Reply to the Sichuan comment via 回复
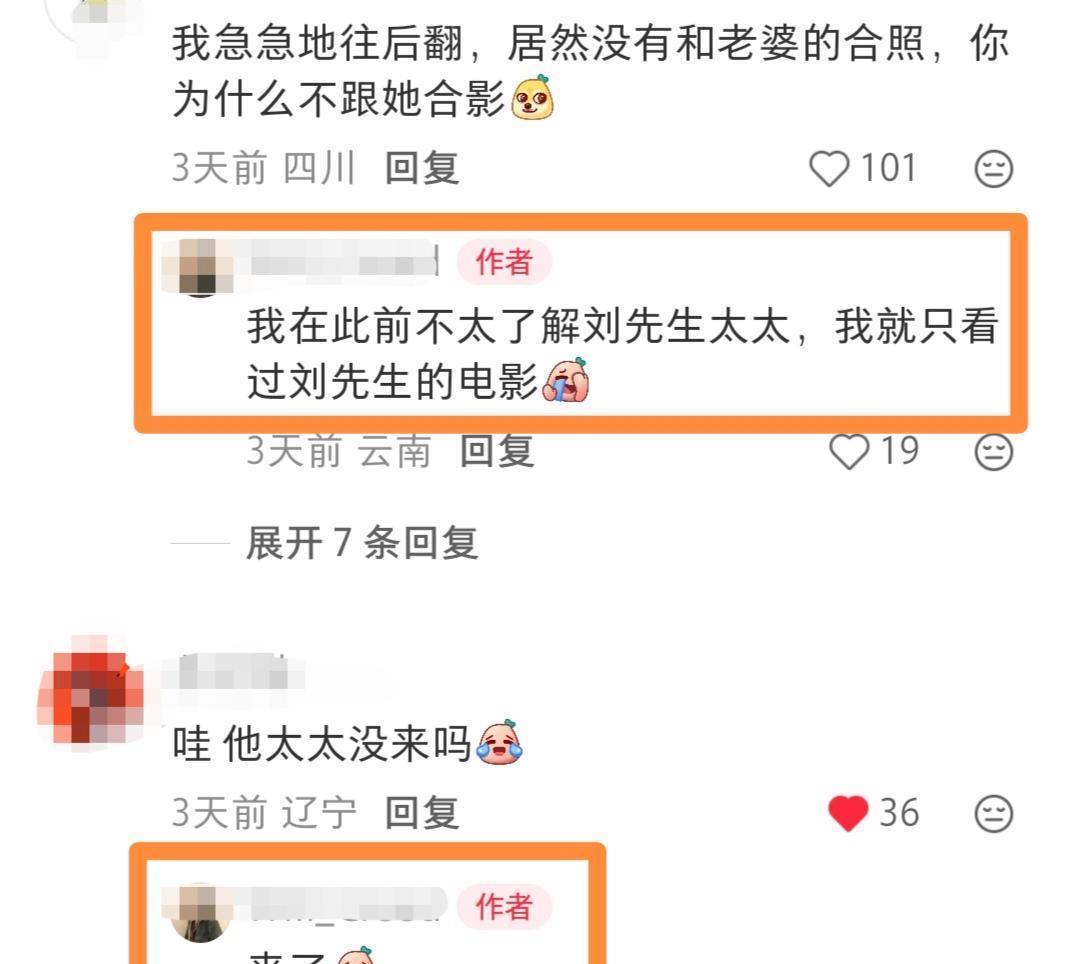Viewport: 1079px width, 964px height. point(422,169)
